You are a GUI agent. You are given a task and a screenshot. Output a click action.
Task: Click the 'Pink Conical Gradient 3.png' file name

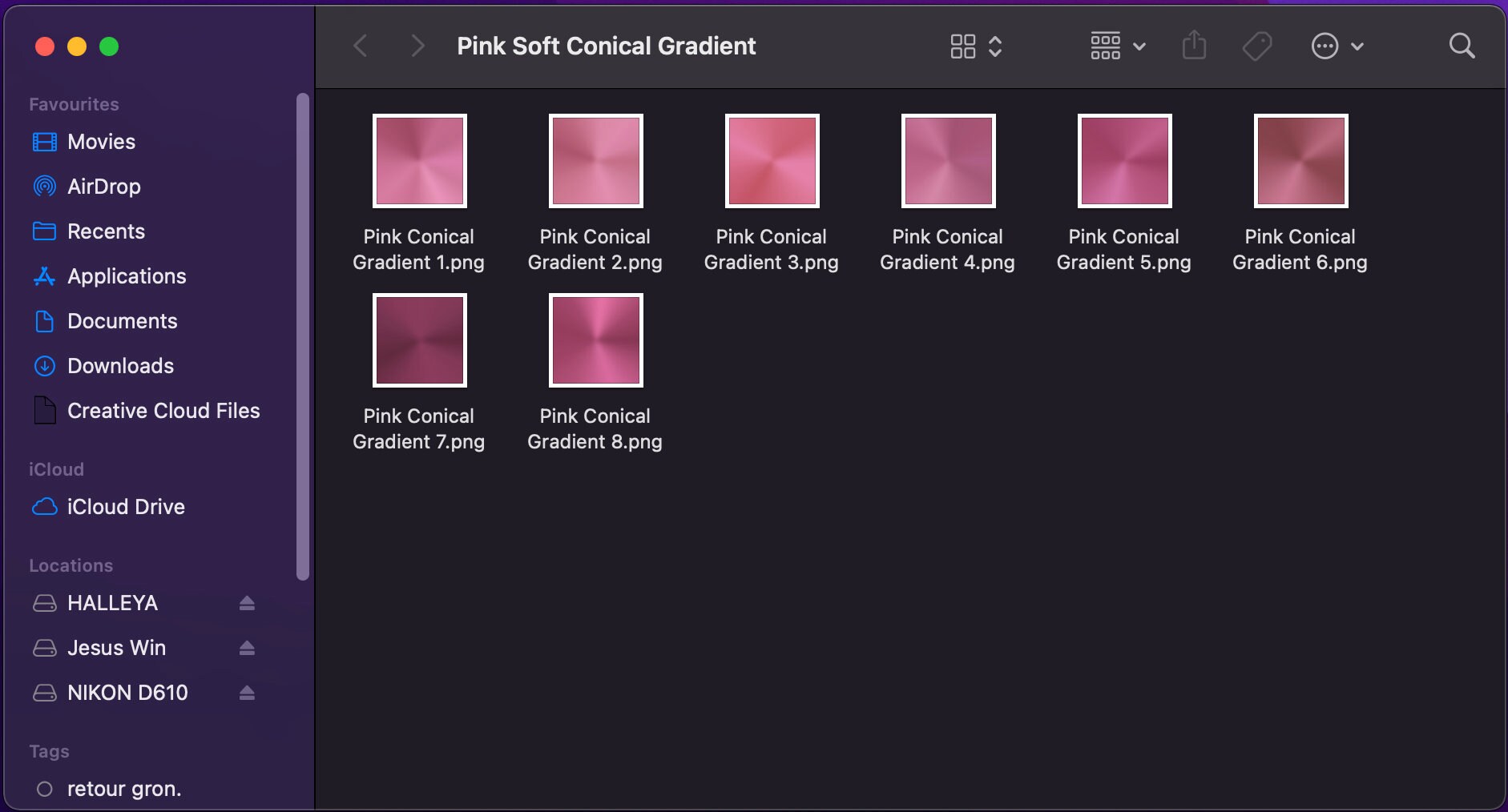point(772,249)
